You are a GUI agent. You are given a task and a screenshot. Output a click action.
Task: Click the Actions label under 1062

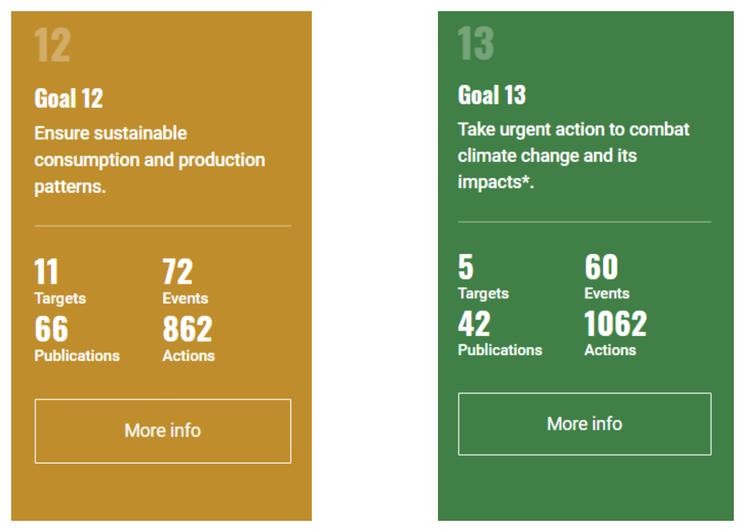[610, 350]
